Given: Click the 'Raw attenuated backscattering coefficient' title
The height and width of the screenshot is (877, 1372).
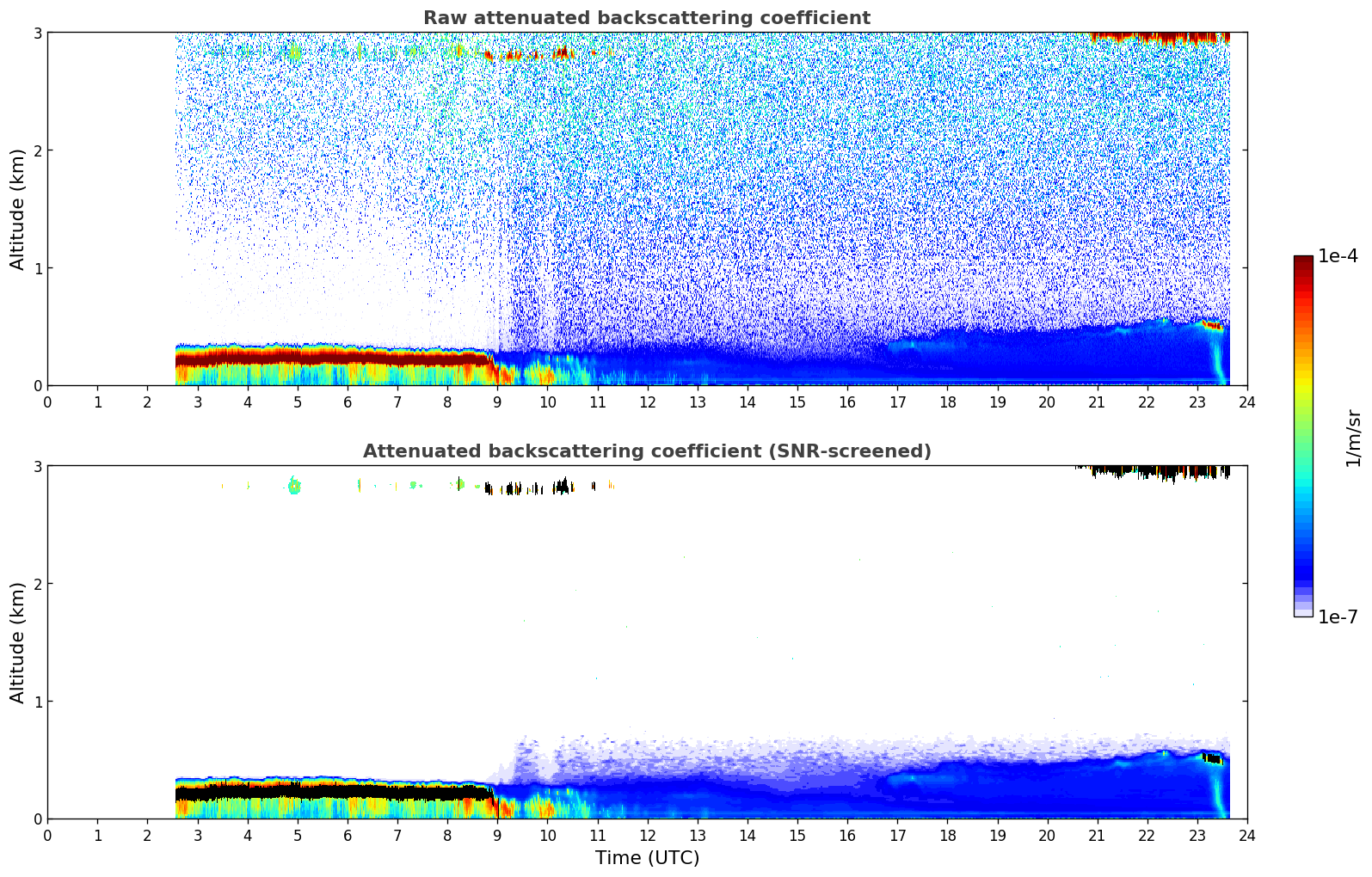Looking at the screenshot, I should [646, 18].
